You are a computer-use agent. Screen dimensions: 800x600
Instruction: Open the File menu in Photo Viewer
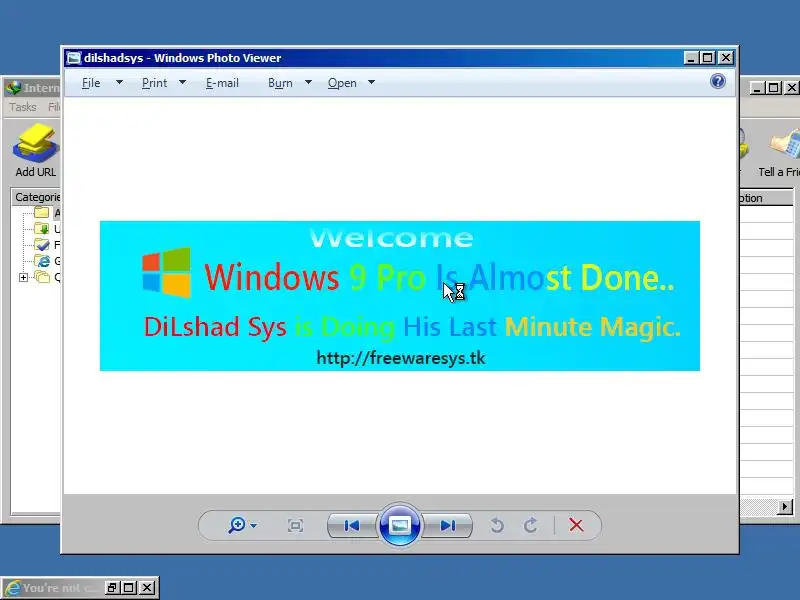pos(91,83)
